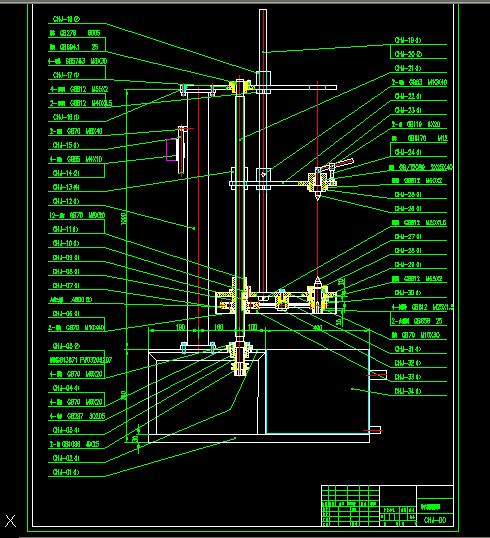The image size is (490, 538).
Task: Select the CHJ-25 part callout label
Action: point(408,195)
